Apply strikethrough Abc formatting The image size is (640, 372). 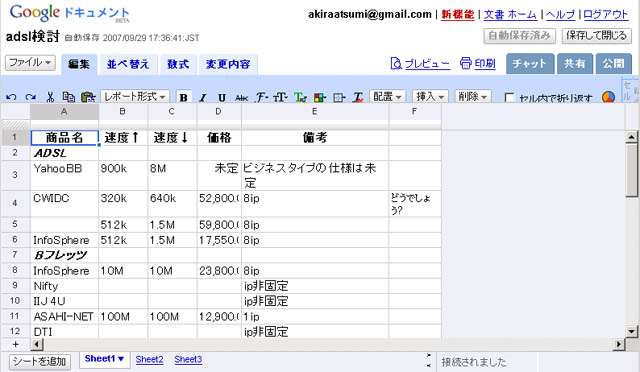pyautogui.click(x=241, y=97)
